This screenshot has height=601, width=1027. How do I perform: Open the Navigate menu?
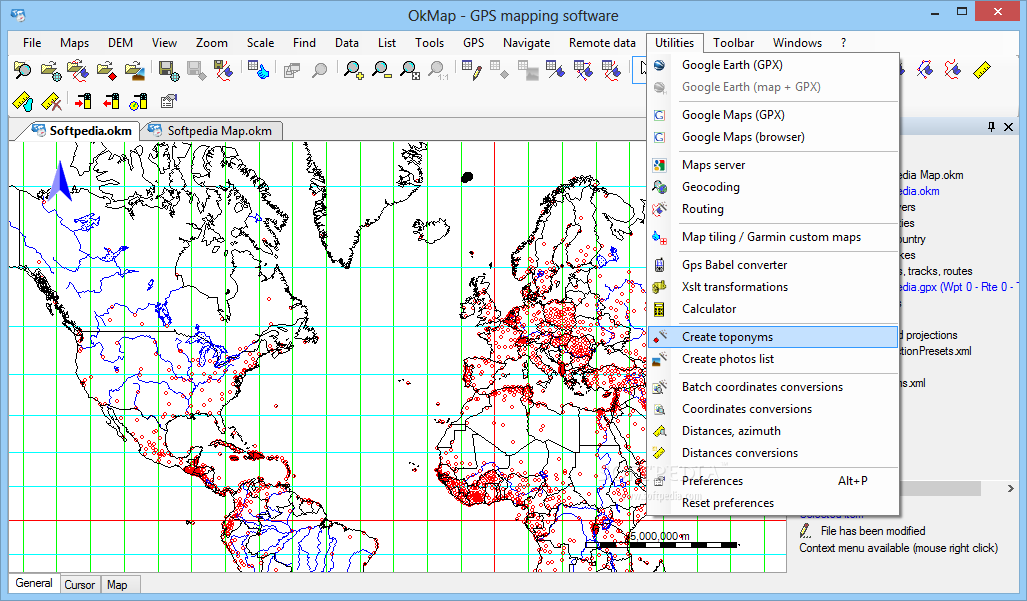(526, 43)
